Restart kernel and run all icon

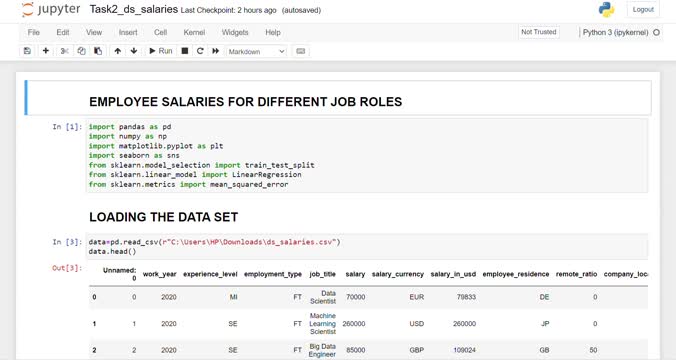(216, 51)
